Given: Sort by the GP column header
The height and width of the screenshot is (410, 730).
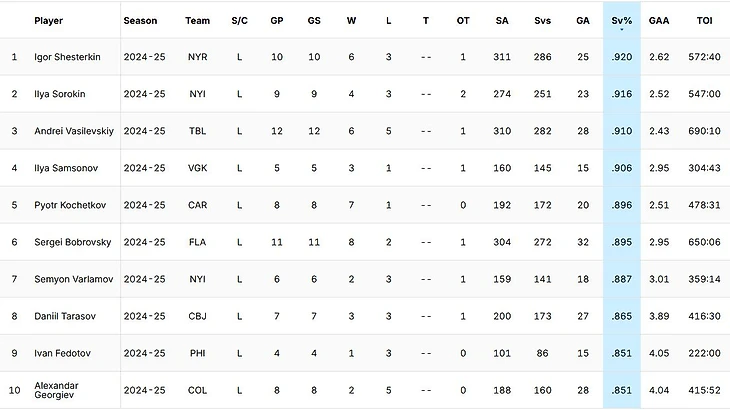Looking at the screenshot, I should tap(277, 20).
